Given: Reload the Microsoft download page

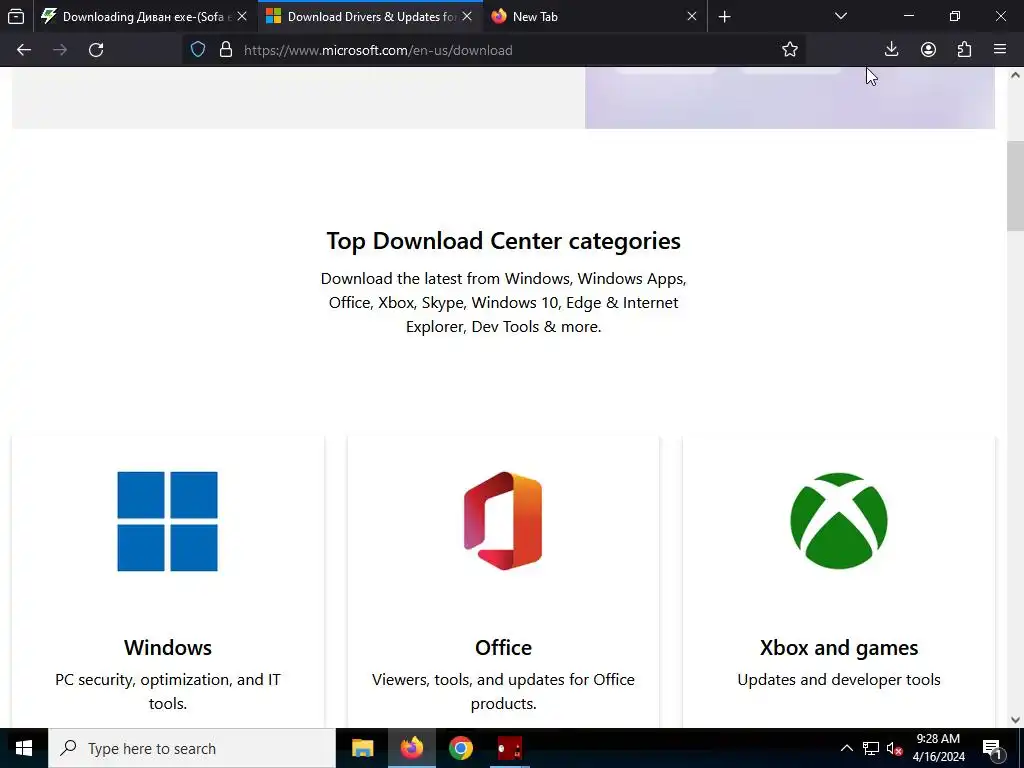Looking at the screenshot, I should tap(96, 50).
